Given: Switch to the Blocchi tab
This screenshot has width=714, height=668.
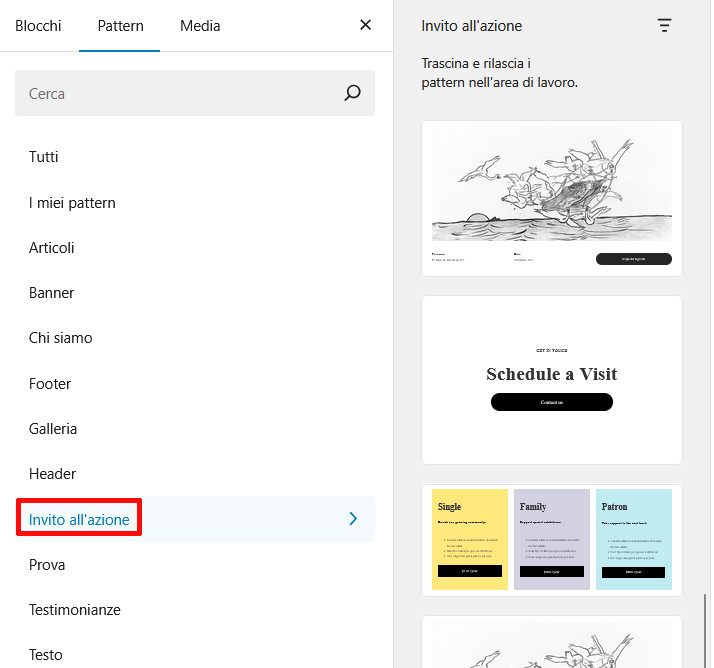Looking at the screenshot, I should (x=38, y=26).
